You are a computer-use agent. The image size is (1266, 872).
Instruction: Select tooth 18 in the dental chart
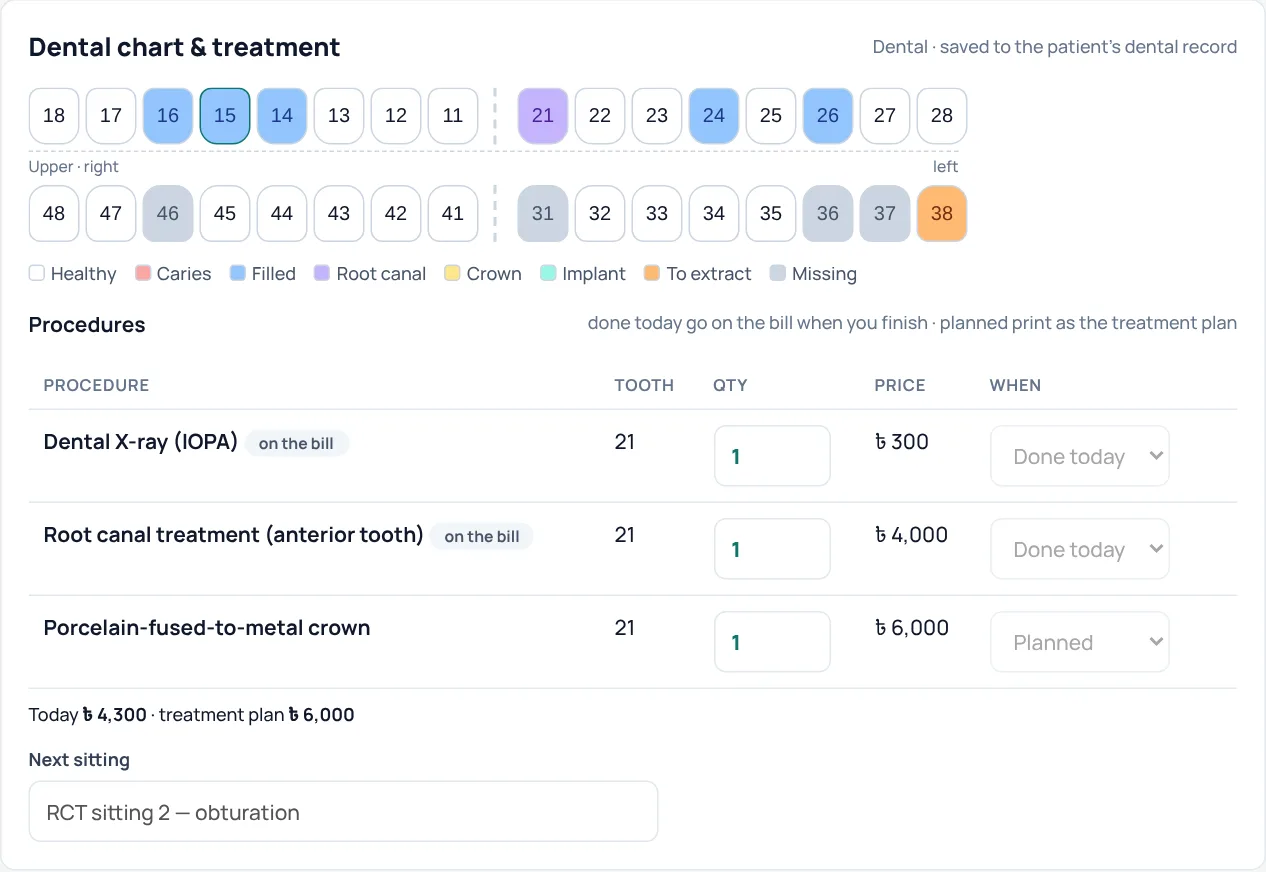[54, 116]
